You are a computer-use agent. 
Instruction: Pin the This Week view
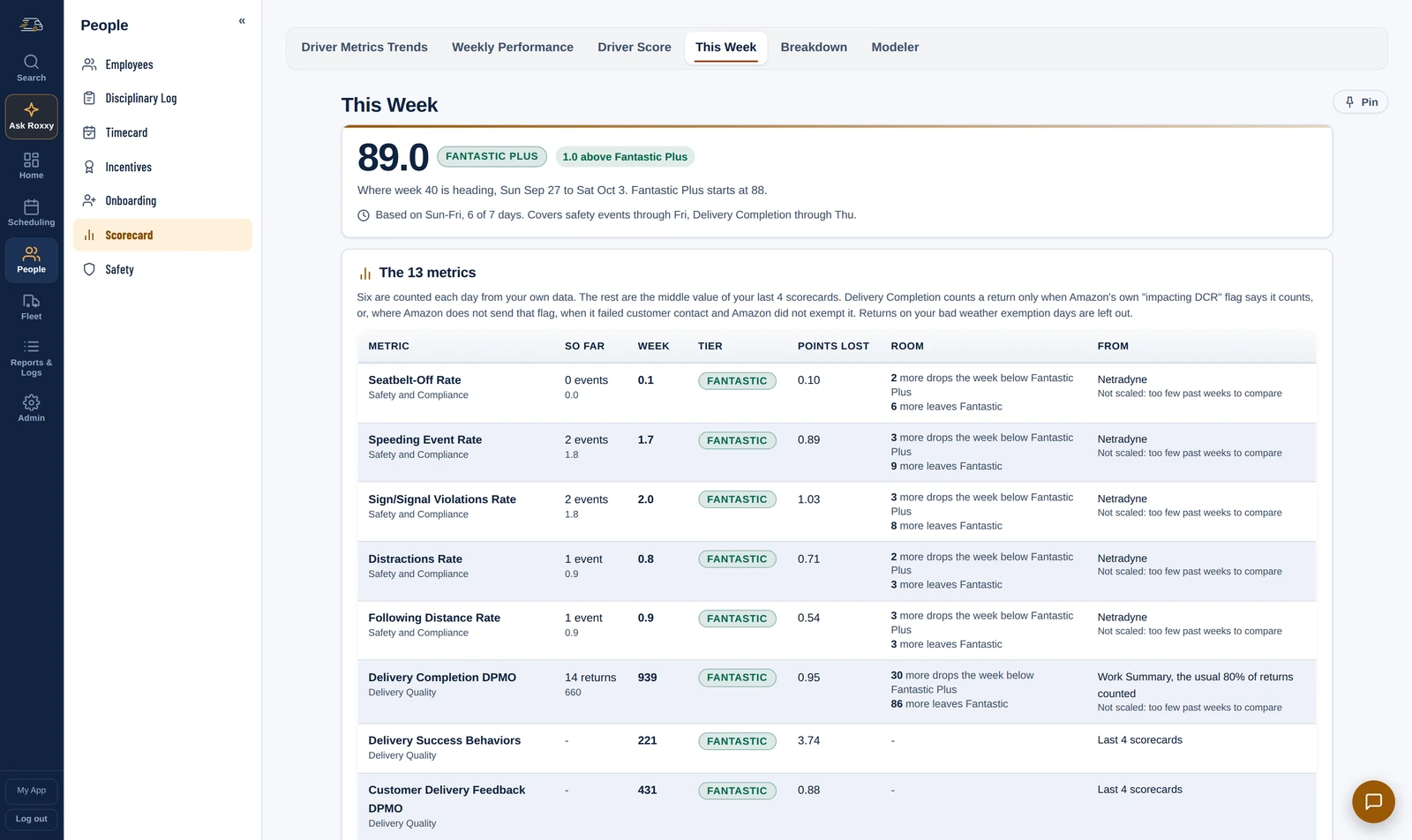(1360, 102)
